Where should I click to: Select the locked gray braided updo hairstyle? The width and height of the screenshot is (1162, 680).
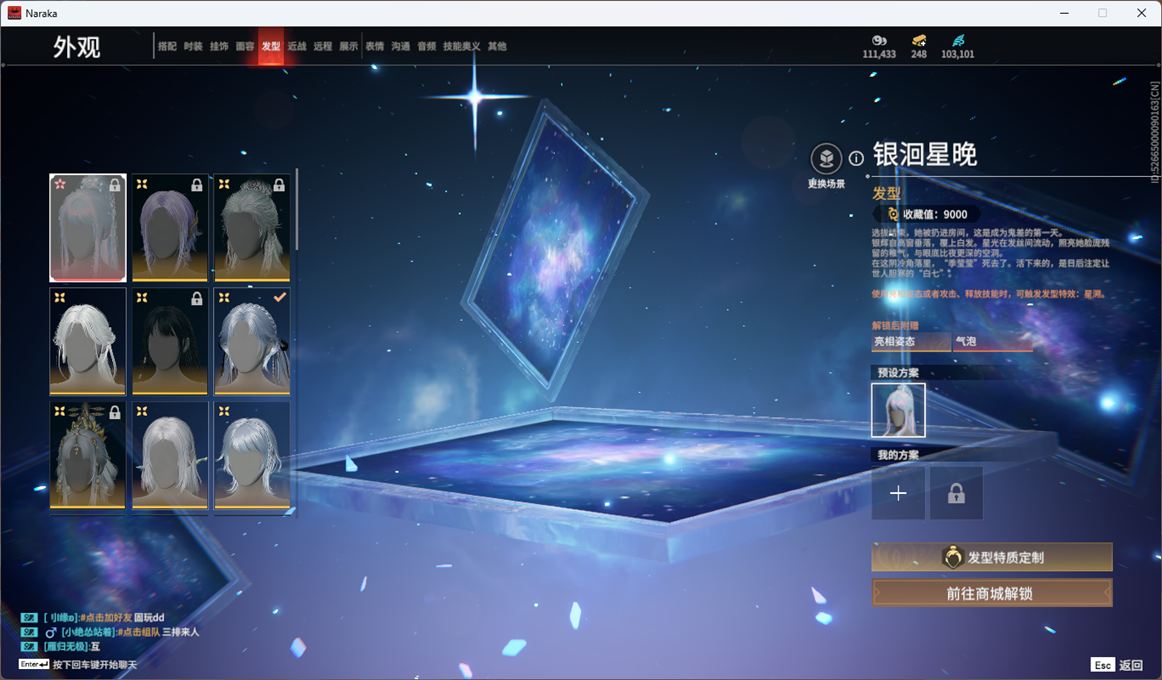click(x=252, y=227)
